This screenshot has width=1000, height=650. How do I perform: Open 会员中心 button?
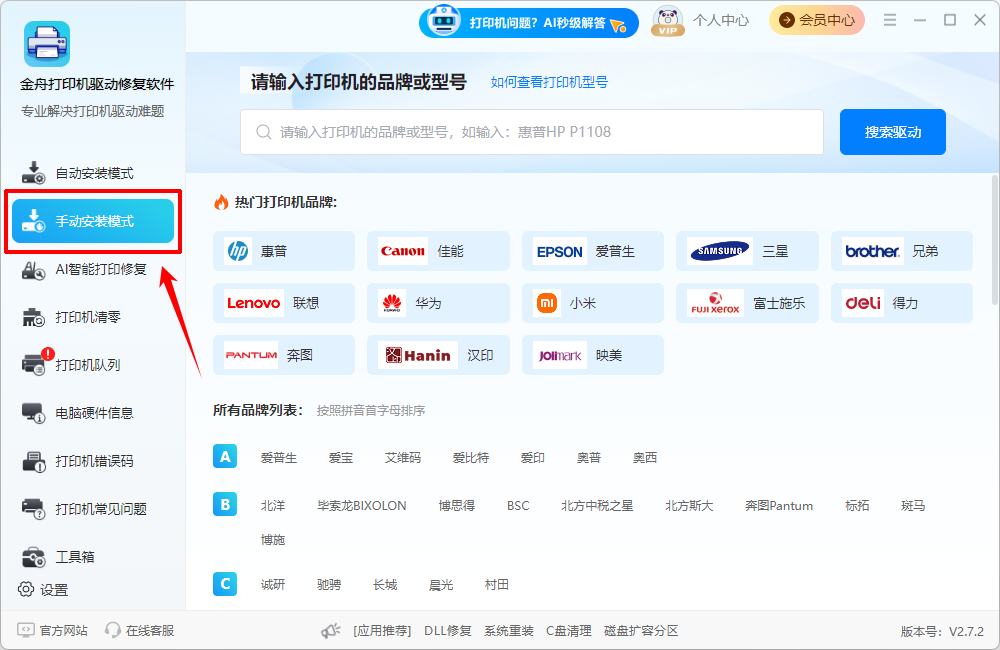[x=816, y=20]
